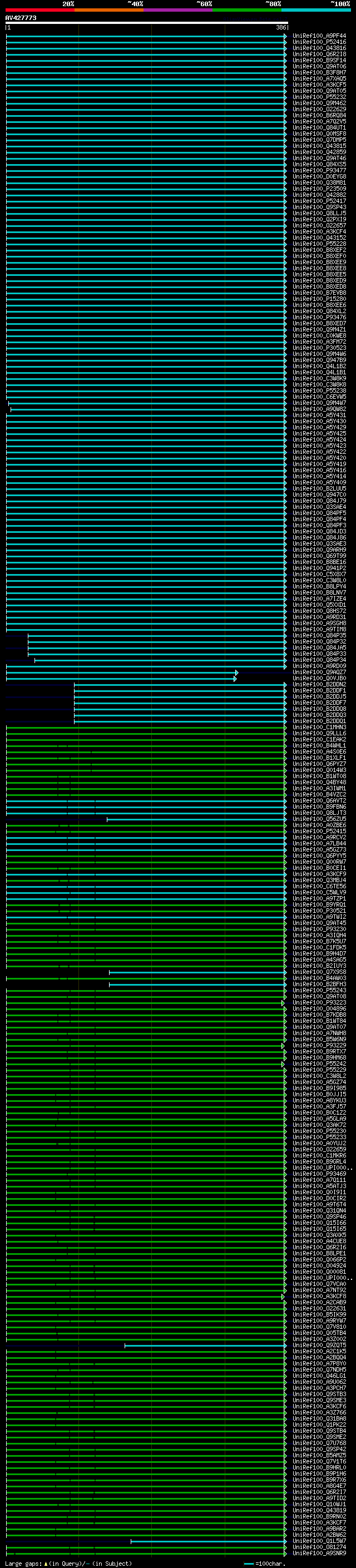Select hit label UniRef100_Q42882

[x=319, y=195]
